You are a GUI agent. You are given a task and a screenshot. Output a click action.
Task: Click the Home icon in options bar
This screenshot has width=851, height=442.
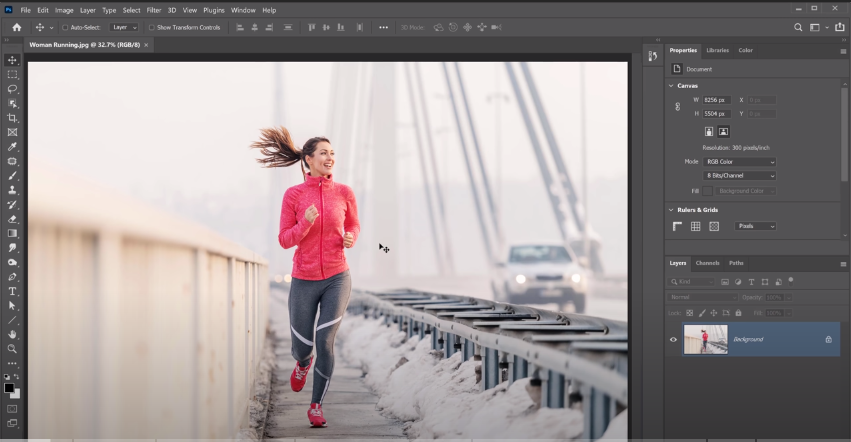pyautogui.click(x=16, y=27)
